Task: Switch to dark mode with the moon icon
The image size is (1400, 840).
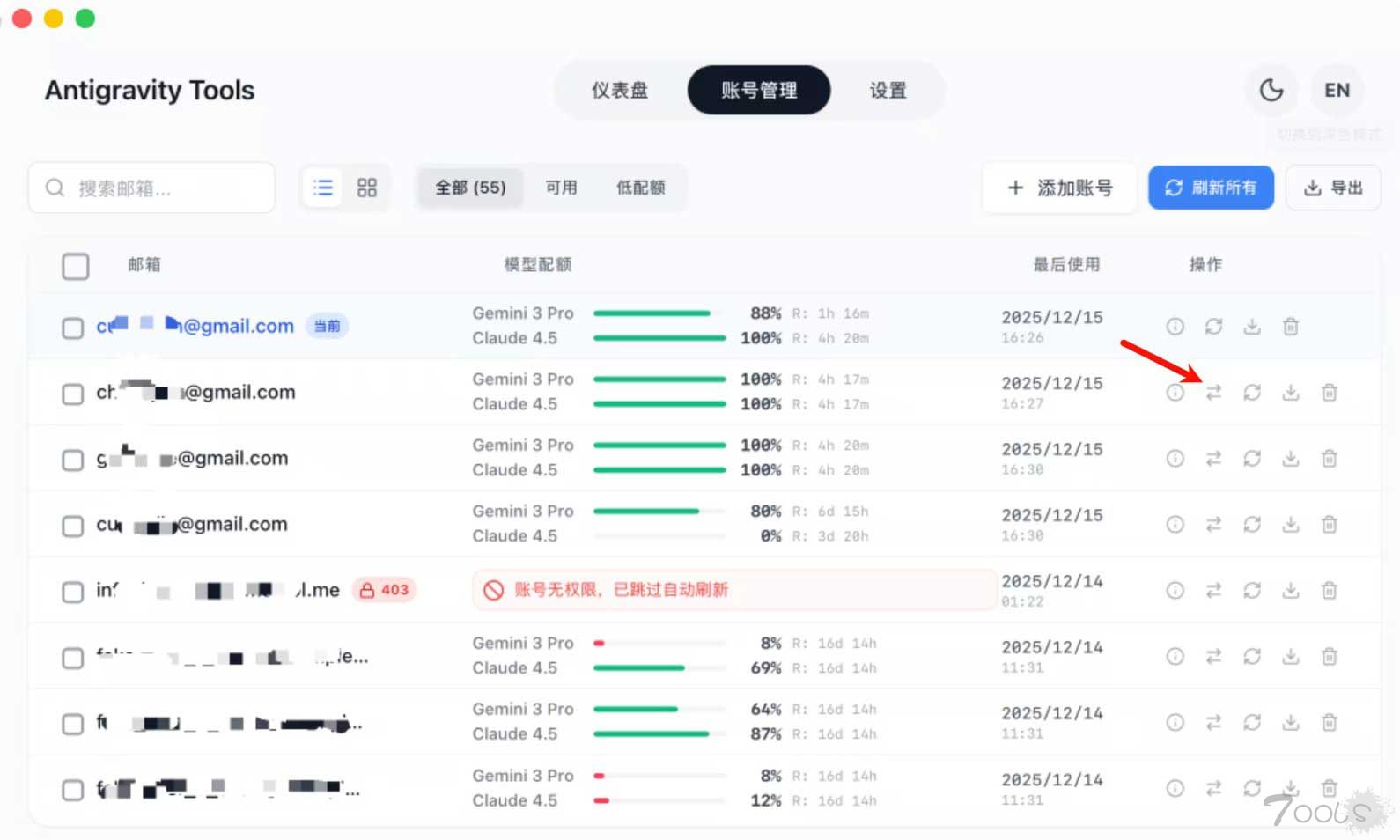Action: click(x=1271, y=90)
